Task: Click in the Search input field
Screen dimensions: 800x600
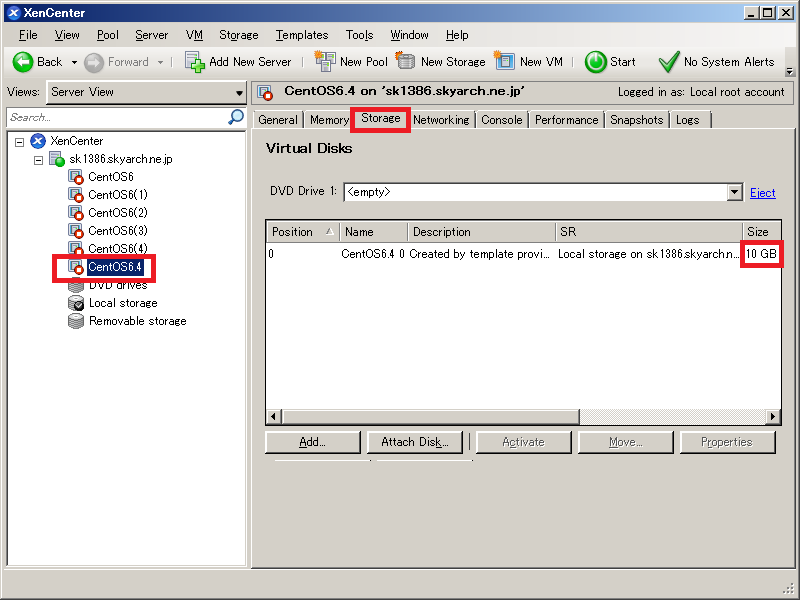Action: 117,117
